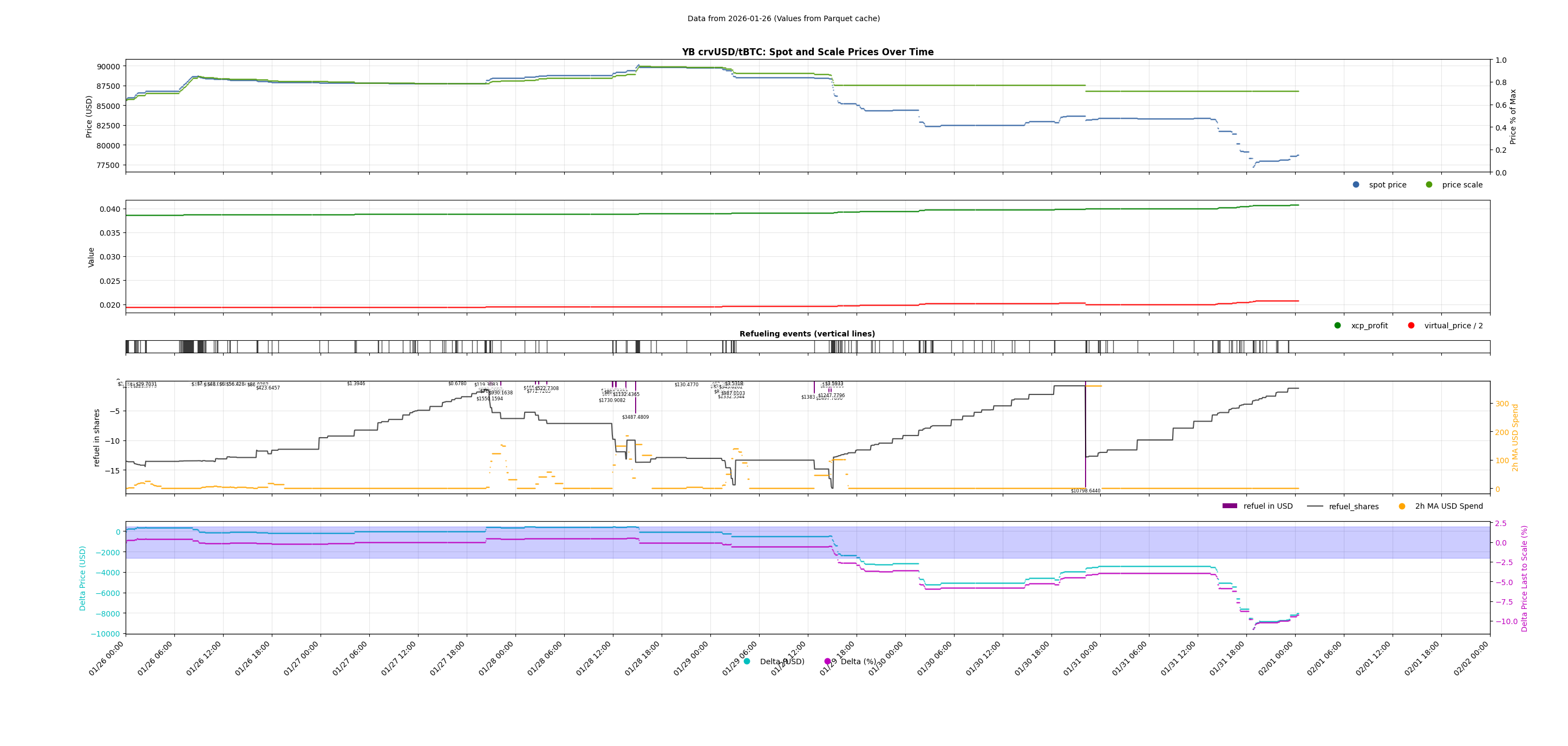Click the purple refuel in USD legend swatch
The height and width of the screenshot is (746, 1568).
[x=1230, y=506]
